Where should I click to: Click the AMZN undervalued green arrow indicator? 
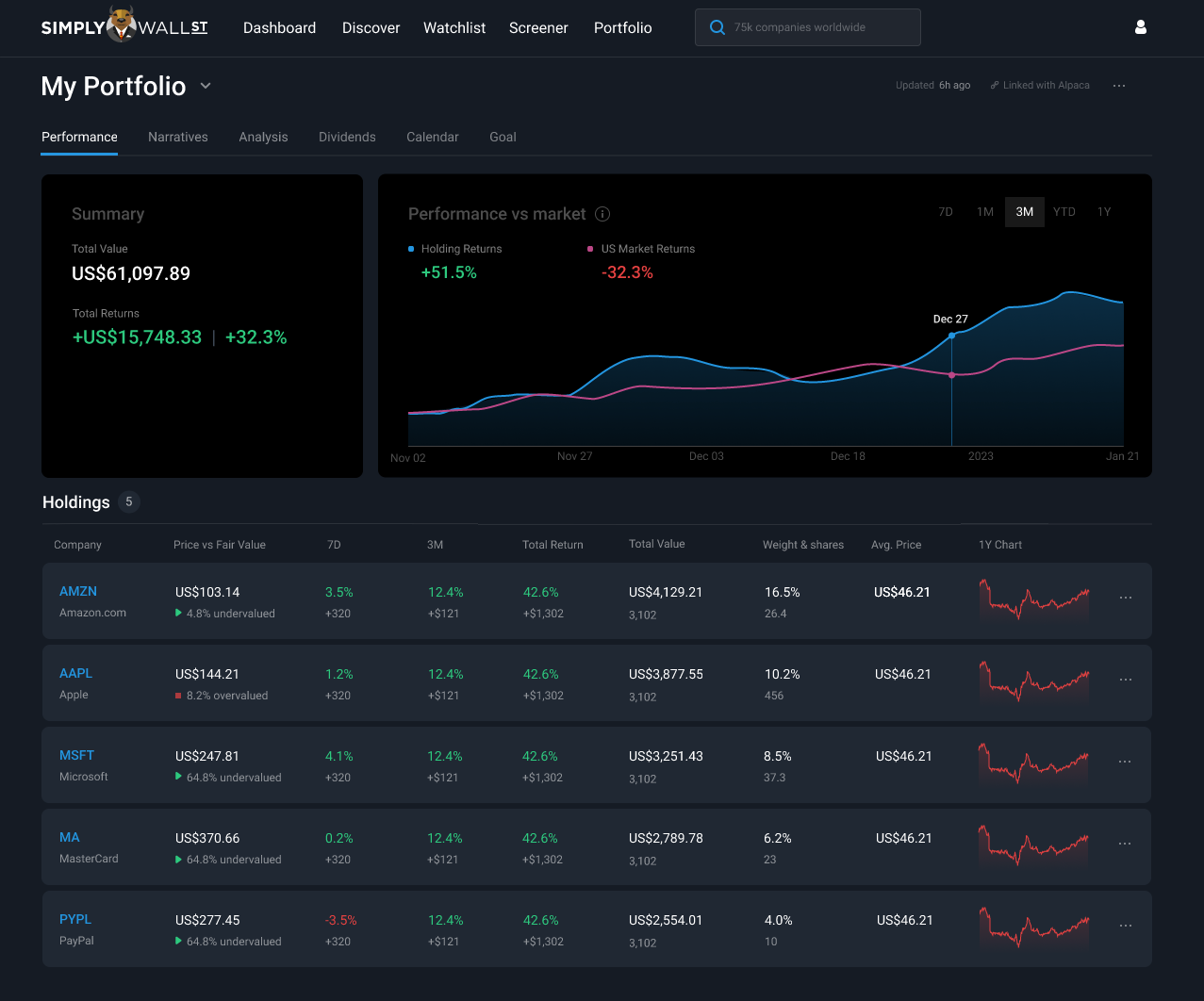pos(178,613)
